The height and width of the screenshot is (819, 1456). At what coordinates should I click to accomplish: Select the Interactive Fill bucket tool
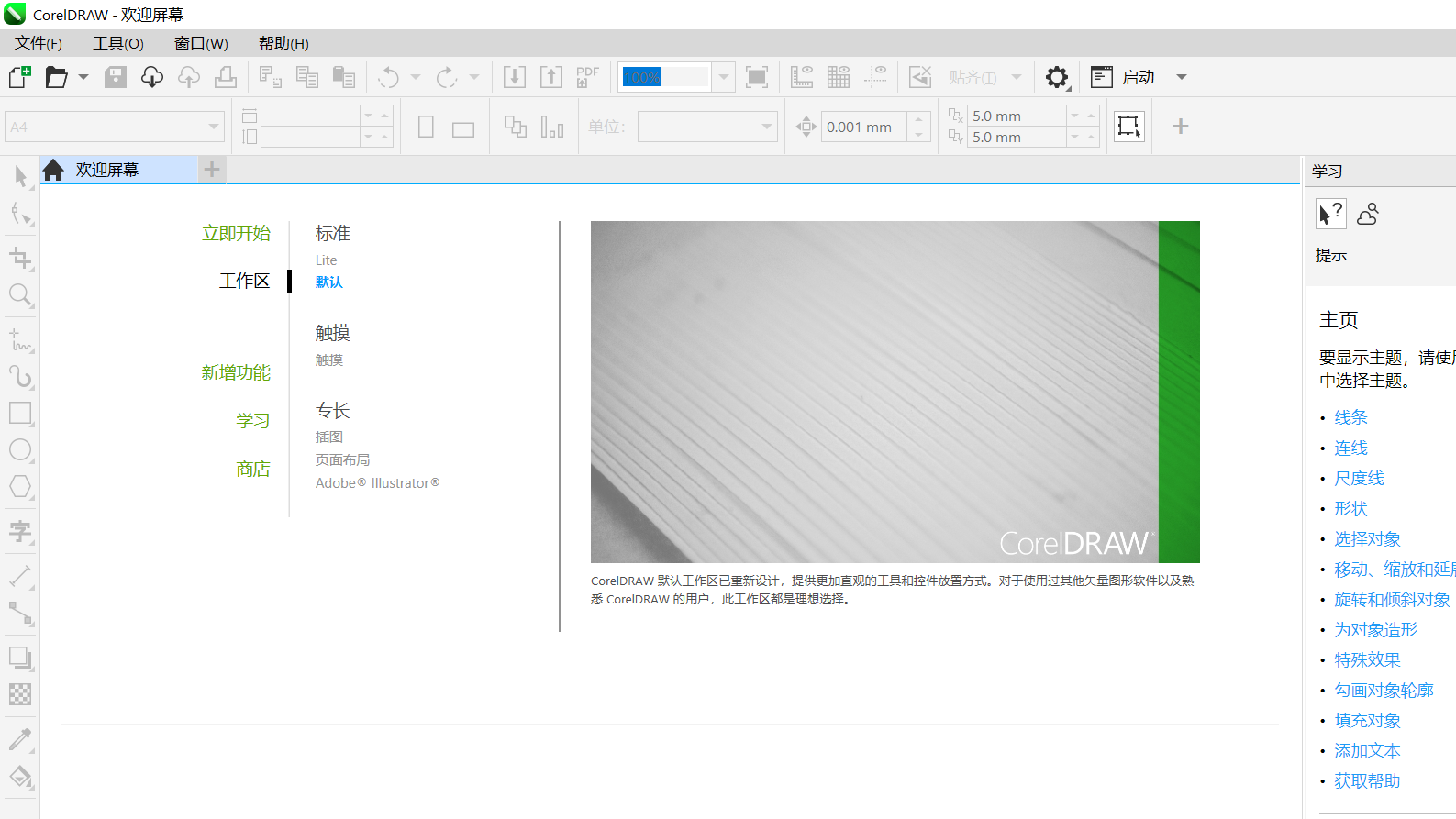20,777
